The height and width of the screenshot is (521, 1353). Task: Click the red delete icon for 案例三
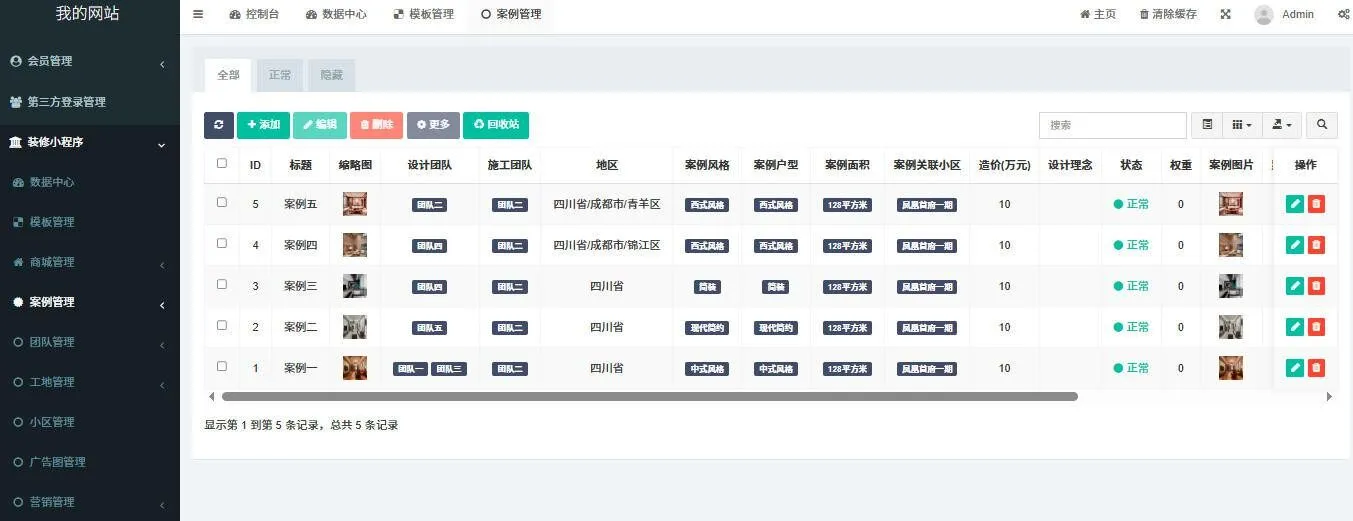tap(1316, 286)
